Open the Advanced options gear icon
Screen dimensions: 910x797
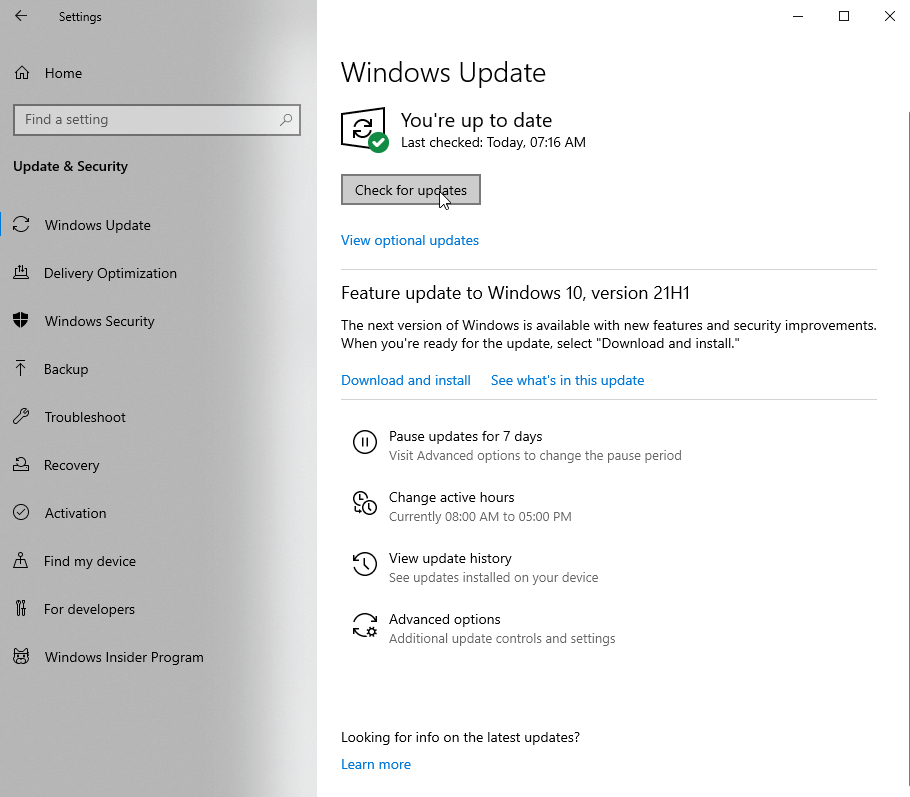(365, 625)
